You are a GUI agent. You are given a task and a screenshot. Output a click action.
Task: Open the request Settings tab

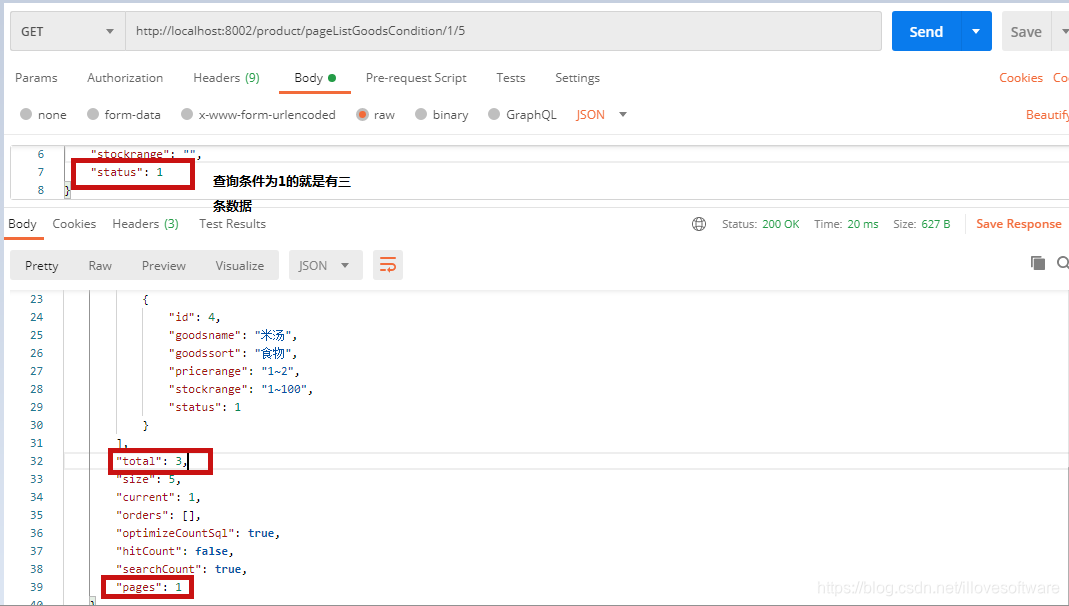click(577, 78)
